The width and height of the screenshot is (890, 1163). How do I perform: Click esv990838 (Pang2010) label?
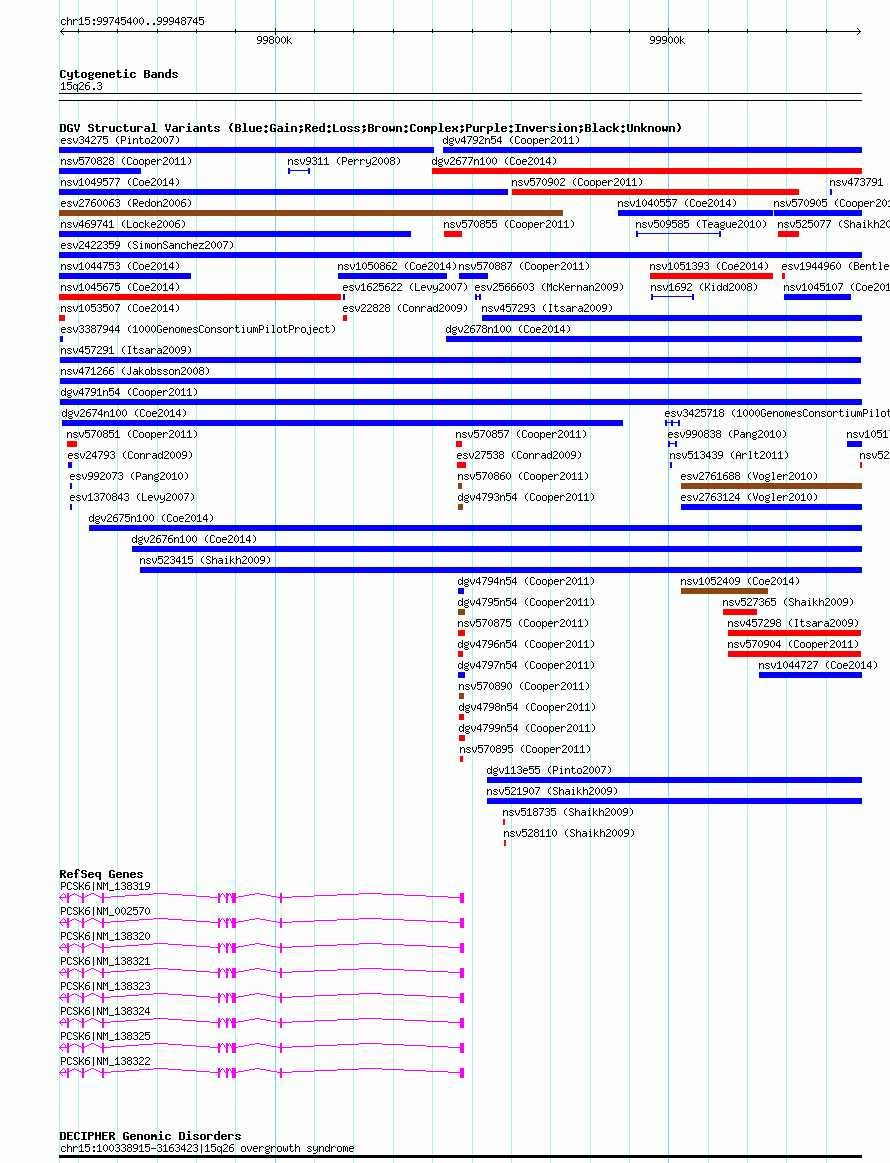(727, 434)
